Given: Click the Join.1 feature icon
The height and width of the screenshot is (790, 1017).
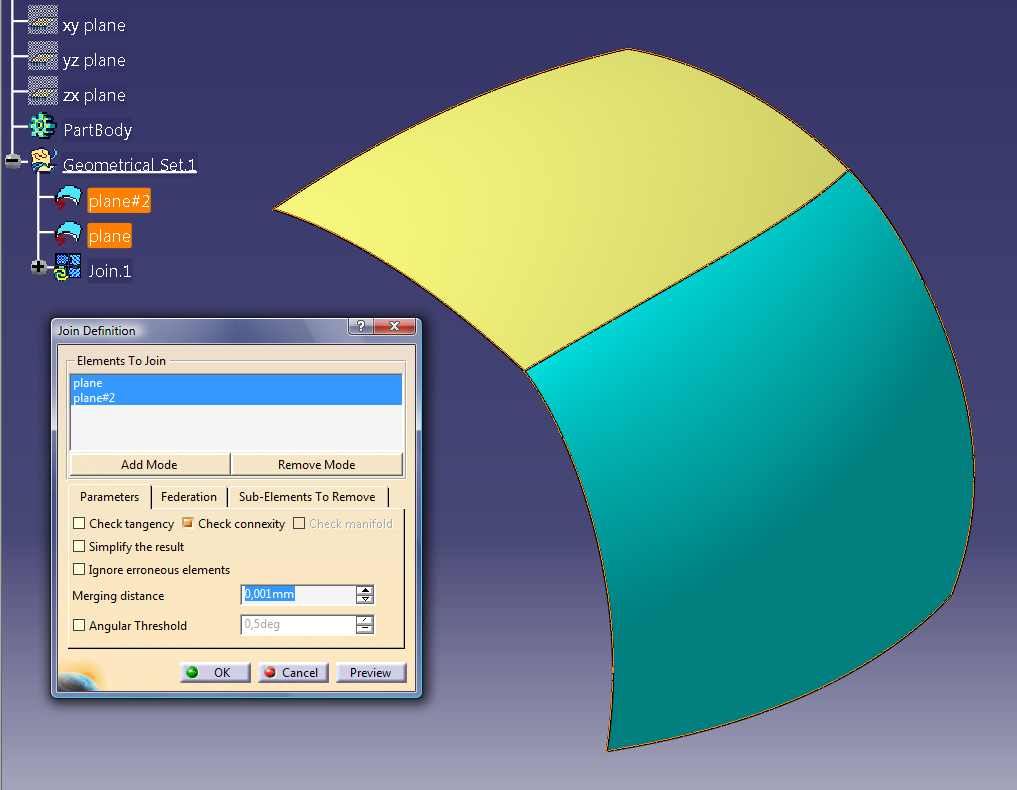Looking at the screenshot, I should [68, 269].
